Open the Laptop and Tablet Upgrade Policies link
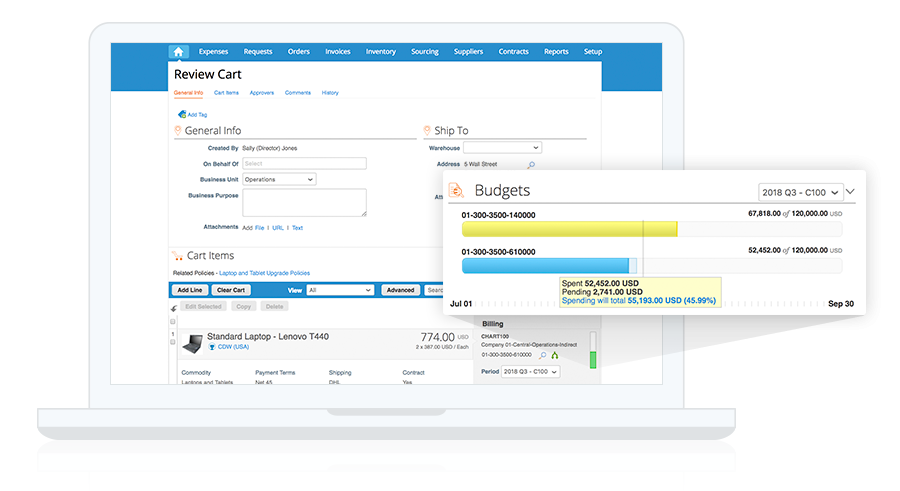Screen dimensions: 900x491 (x=264, y=273)
